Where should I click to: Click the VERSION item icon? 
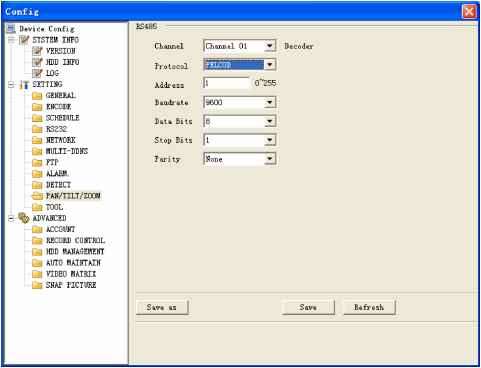(37, 51)
